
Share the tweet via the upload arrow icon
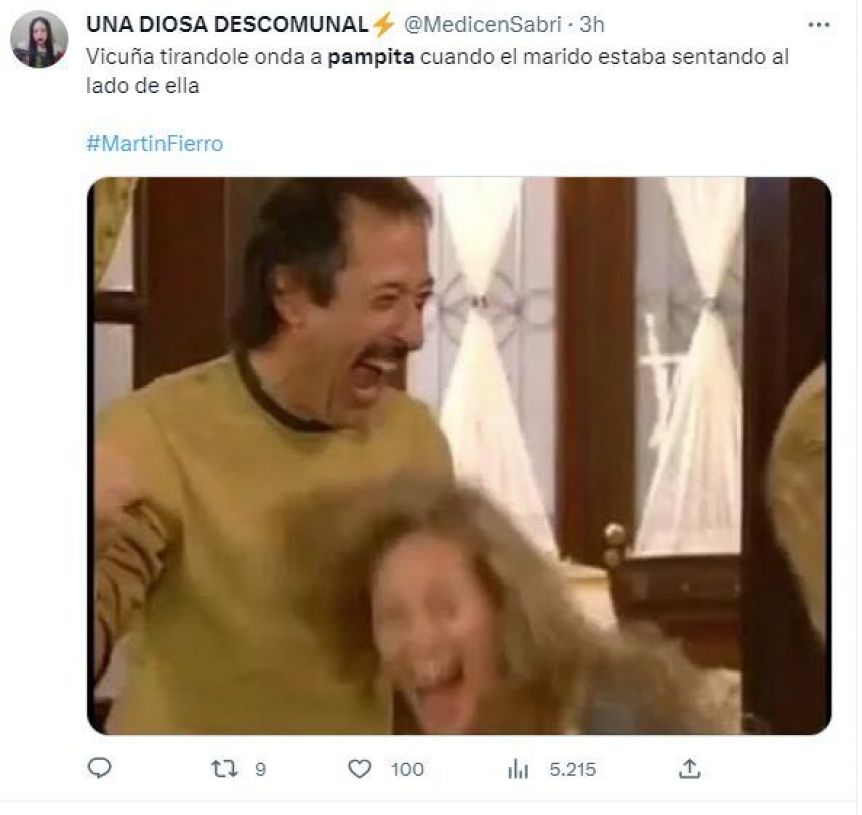click(x=689, y=769)
